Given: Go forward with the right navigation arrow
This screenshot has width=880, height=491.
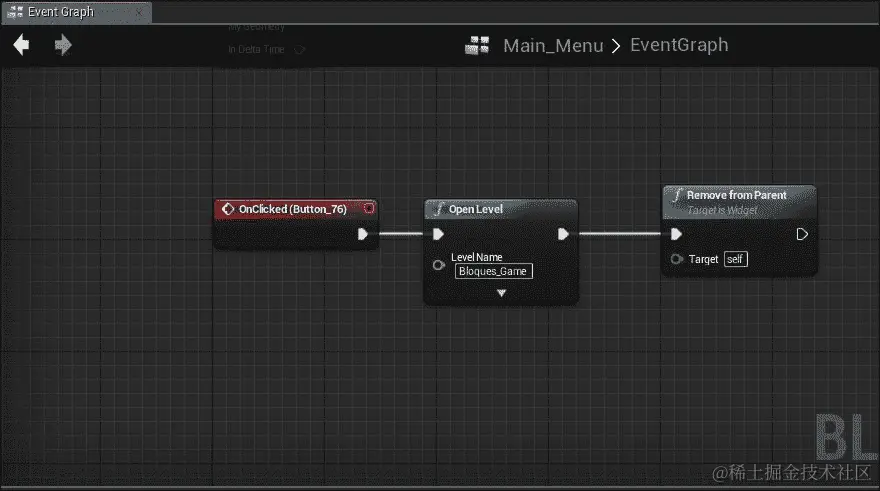Looking at the screenshot, I should click(x=63, y=44).
